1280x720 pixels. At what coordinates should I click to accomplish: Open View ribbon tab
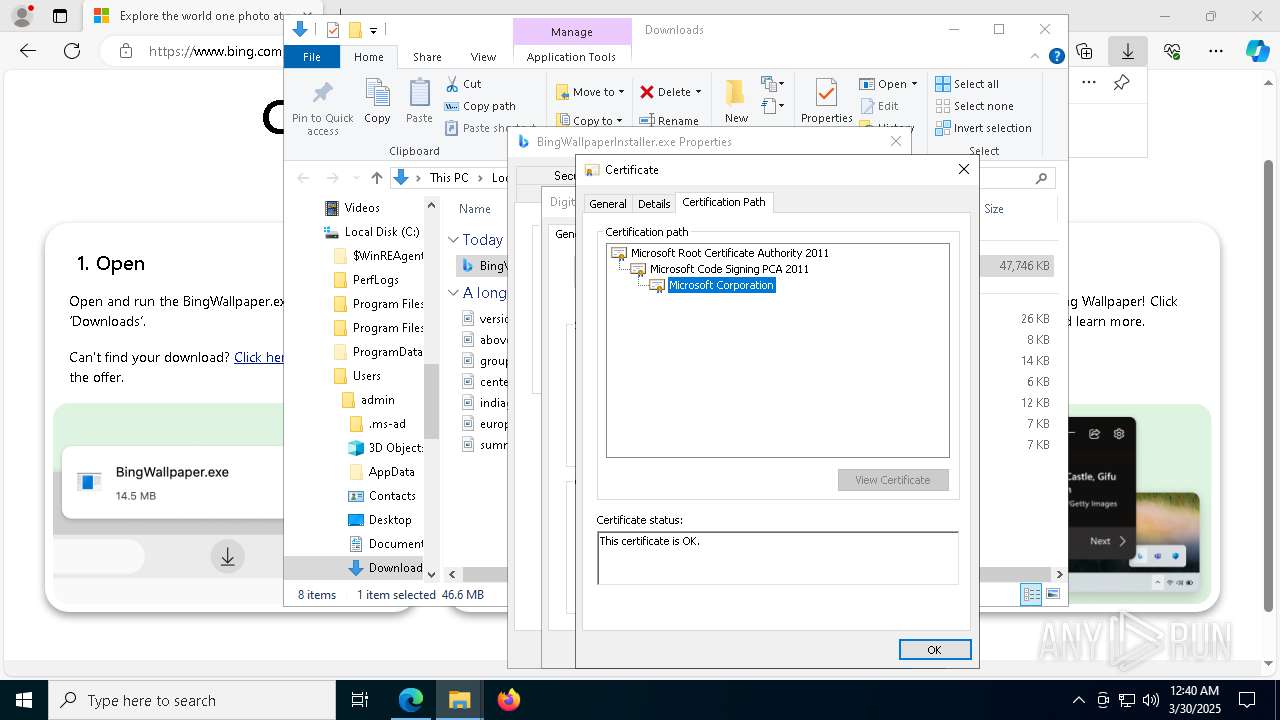pyautogui.click(x=483, y=57)
